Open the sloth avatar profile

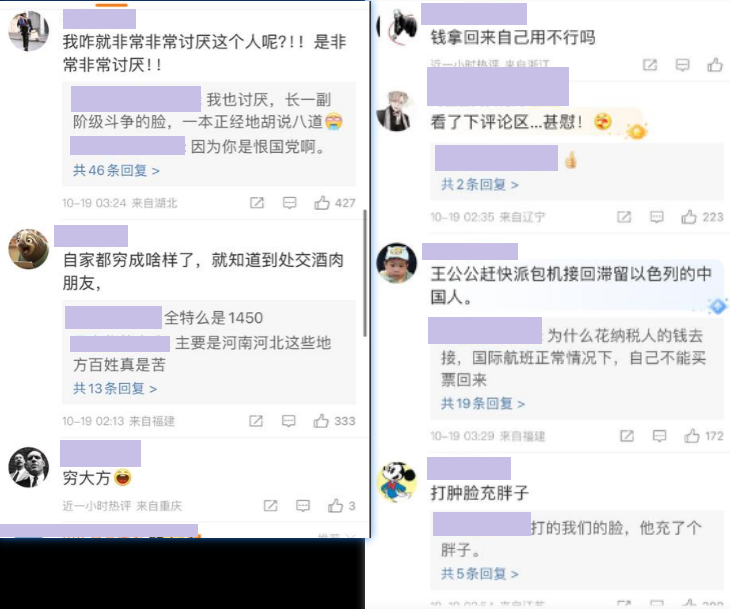click(28, 249)
